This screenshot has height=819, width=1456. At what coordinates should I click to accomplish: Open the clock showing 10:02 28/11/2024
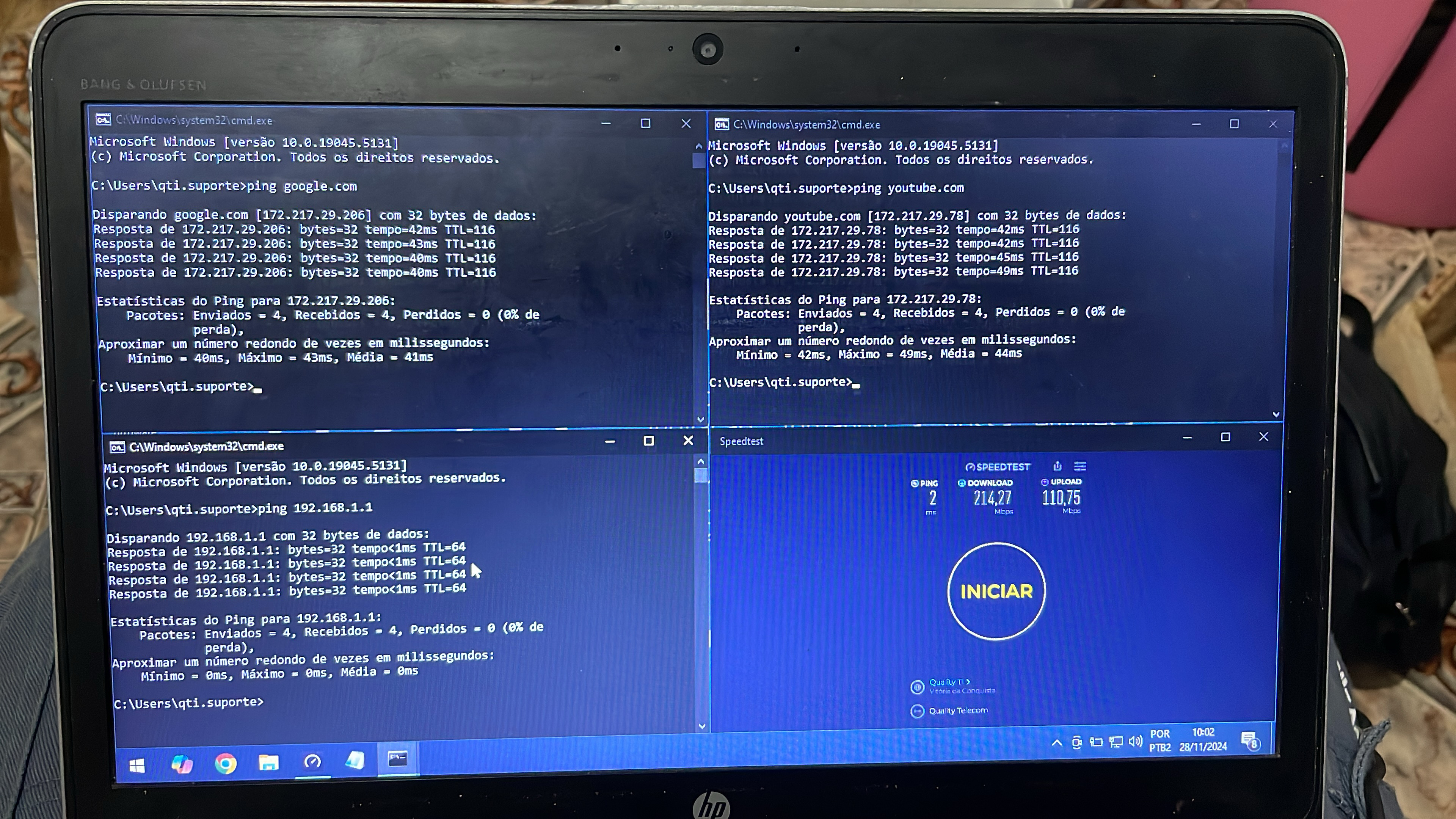(x=1203, y=739)
